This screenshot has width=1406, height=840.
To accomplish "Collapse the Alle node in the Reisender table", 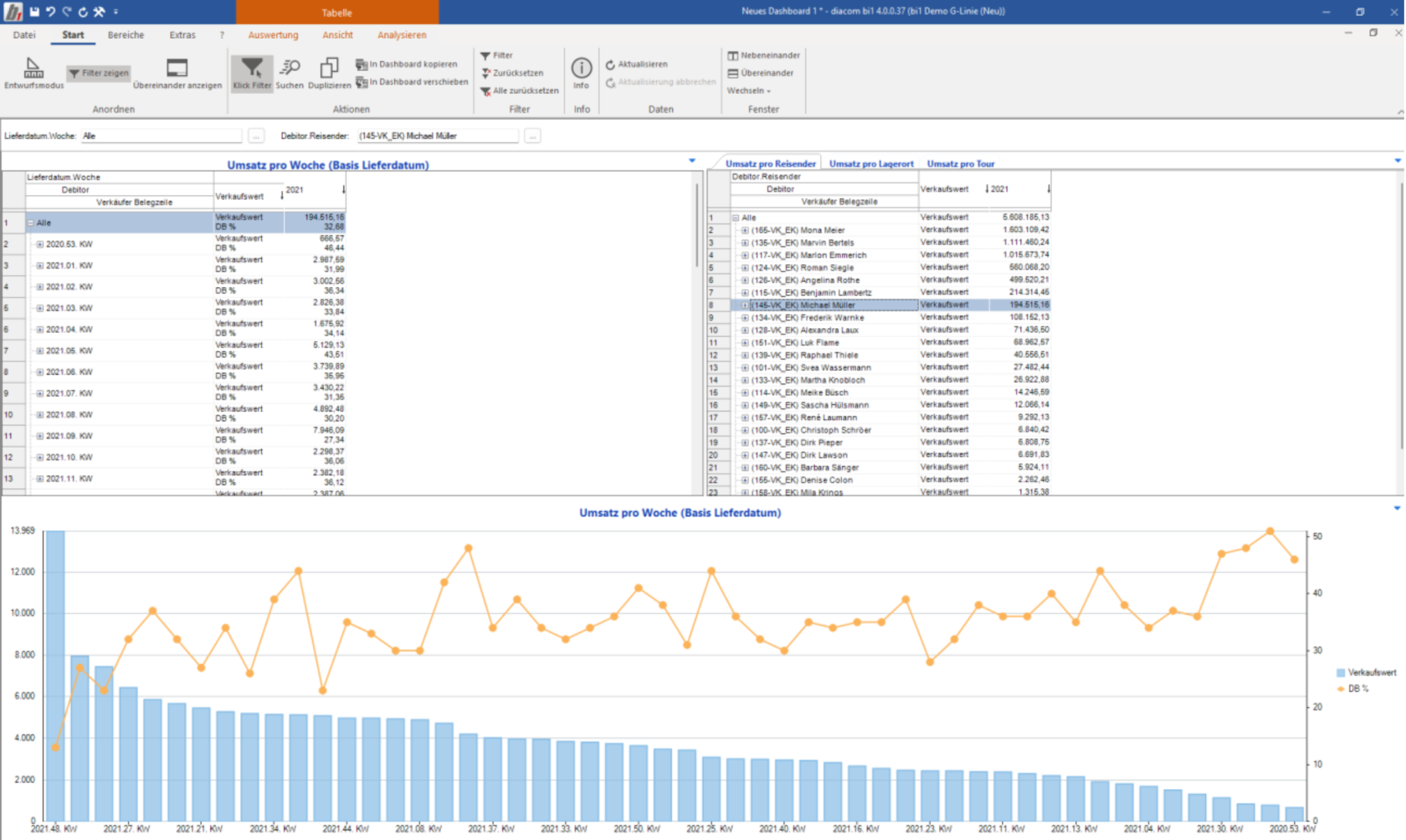I will 736,218.
